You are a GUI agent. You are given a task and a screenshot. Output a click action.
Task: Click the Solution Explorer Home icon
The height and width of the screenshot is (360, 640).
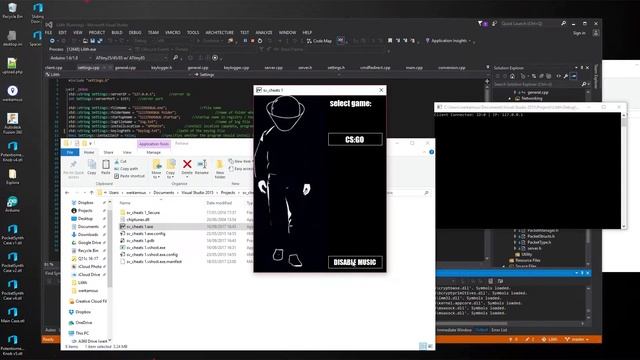click(512, 76)
